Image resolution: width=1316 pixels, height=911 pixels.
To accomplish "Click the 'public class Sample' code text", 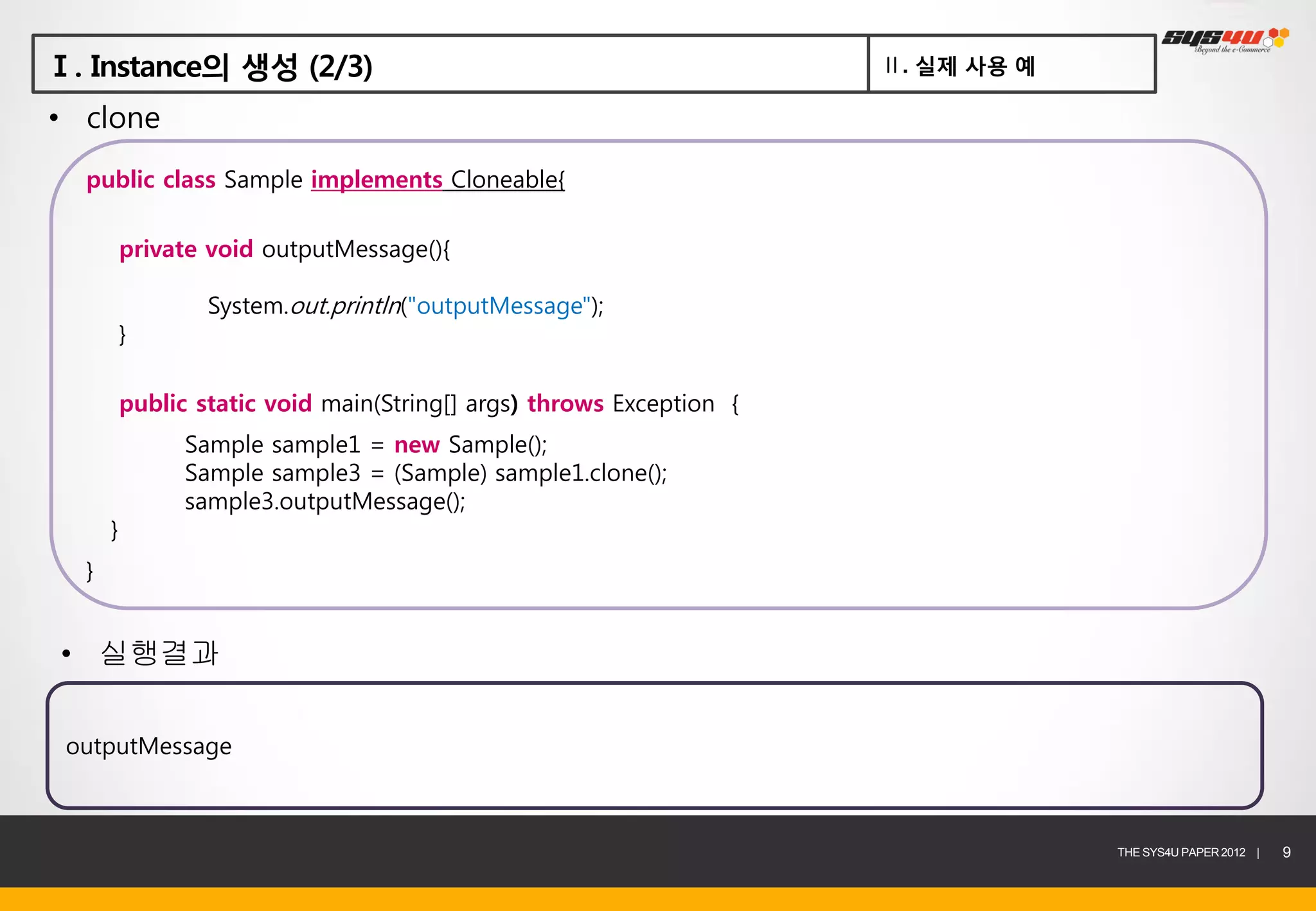I will [195, 180].
